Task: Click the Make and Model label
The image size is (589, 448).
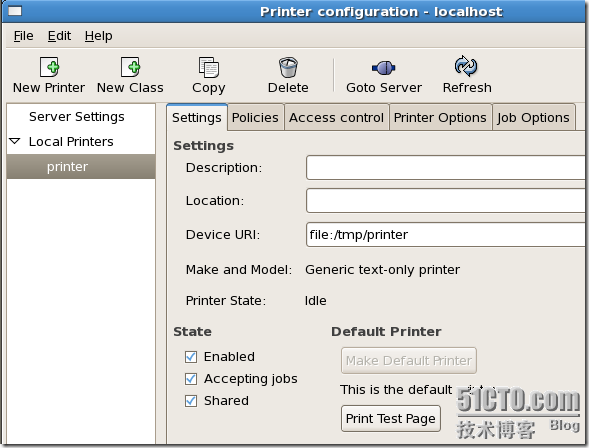Action: pyautogui.click(x=239, y=270)
